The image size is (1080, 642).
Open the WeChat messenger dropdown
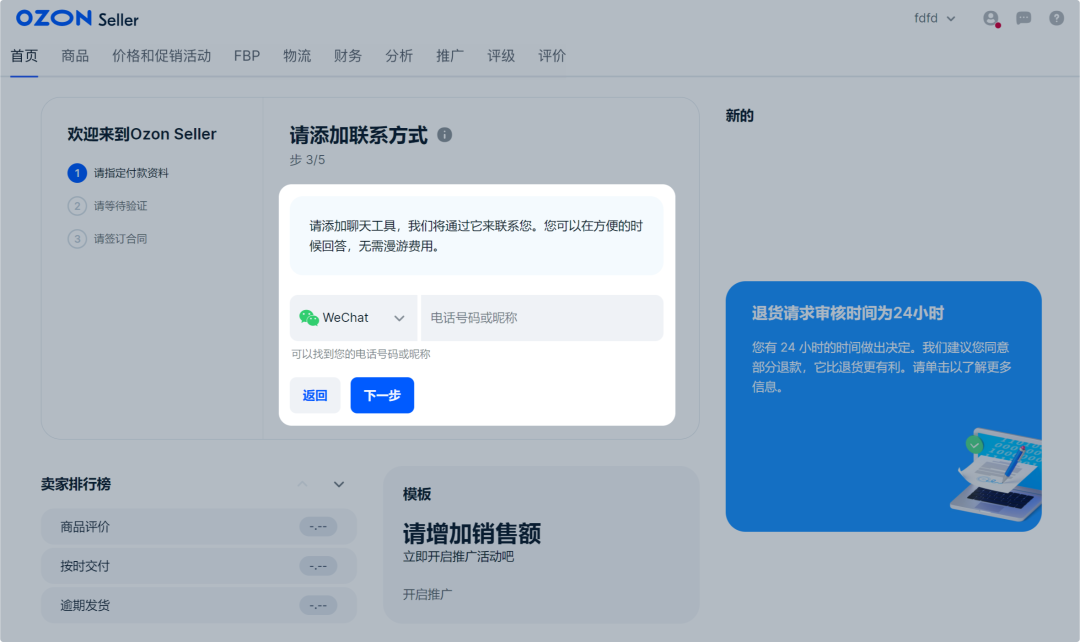[x=353, y=317]
